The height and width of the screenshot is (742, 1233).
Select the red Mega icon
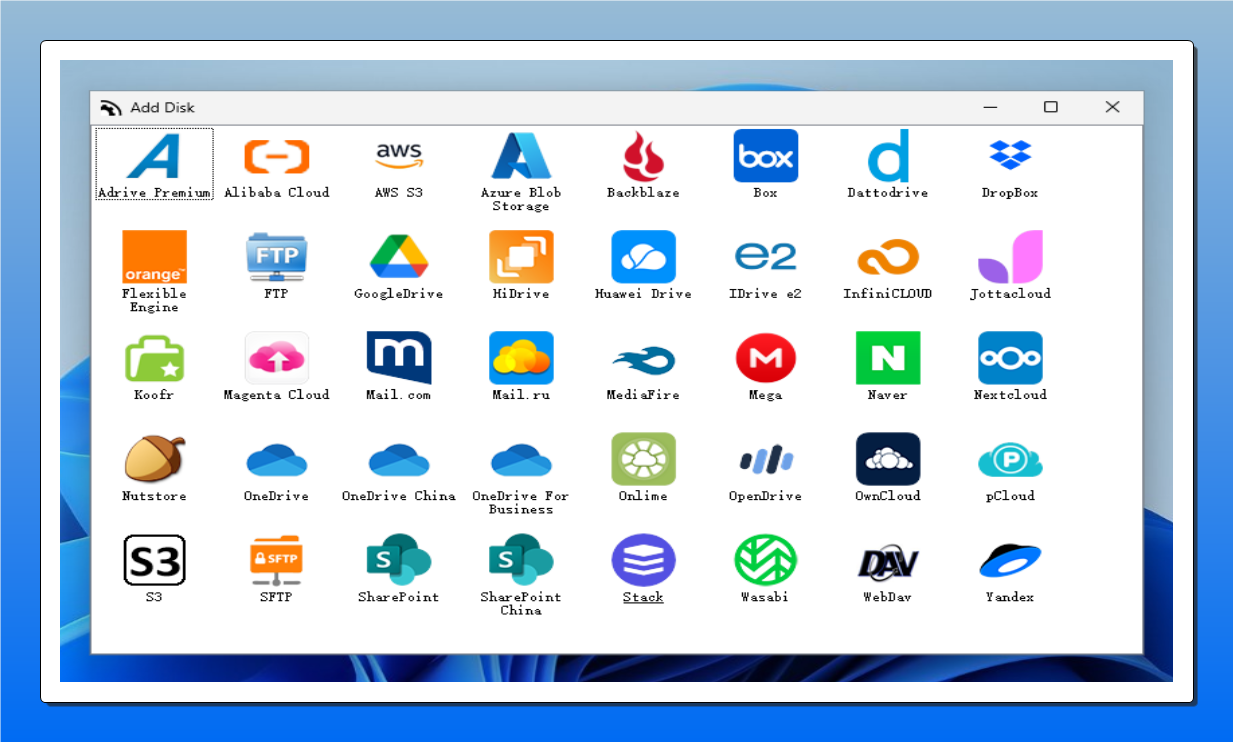point(765,358)
